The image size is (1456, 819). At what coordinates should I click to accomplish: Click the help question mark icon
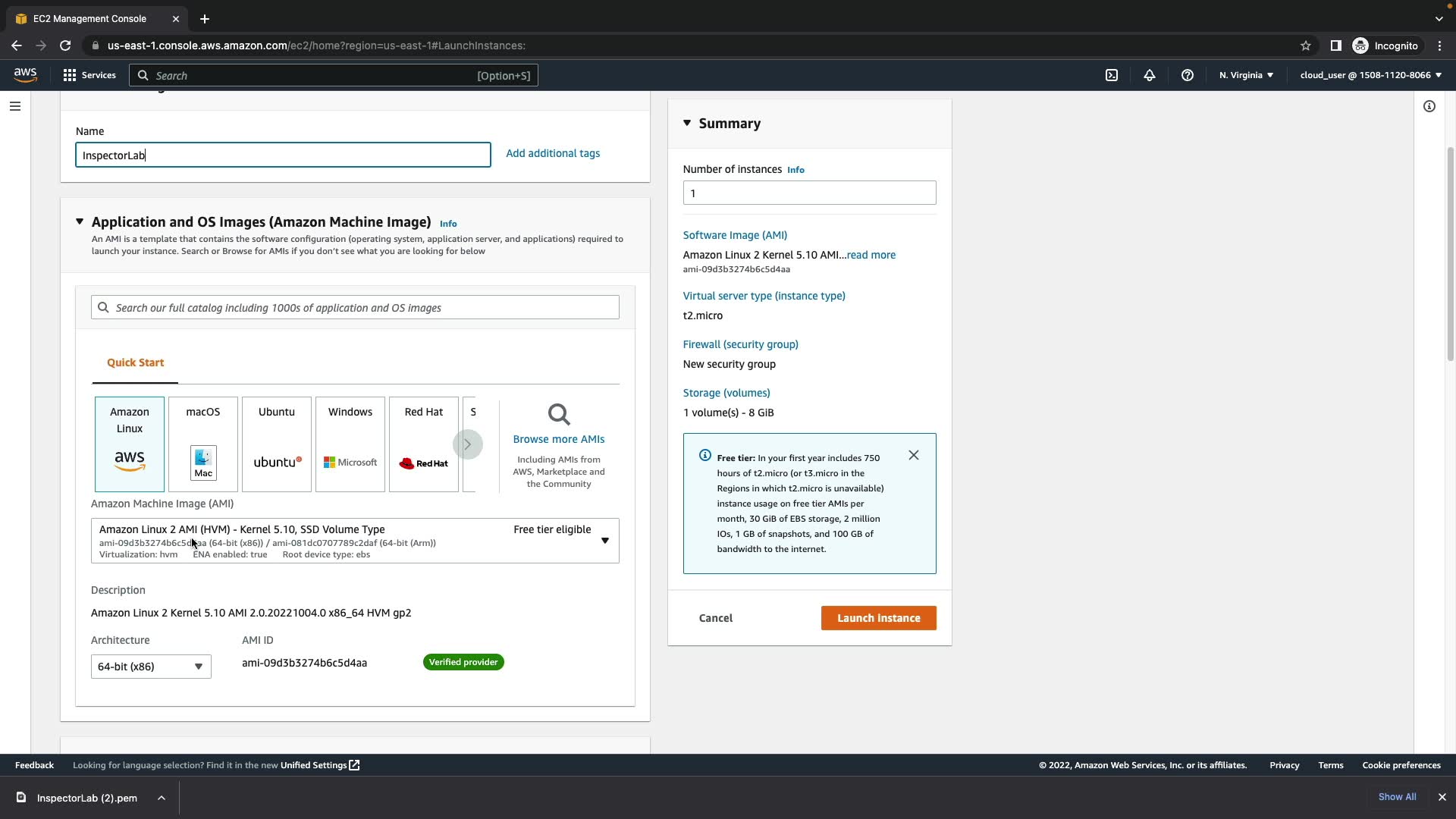tap(1188, 75)
